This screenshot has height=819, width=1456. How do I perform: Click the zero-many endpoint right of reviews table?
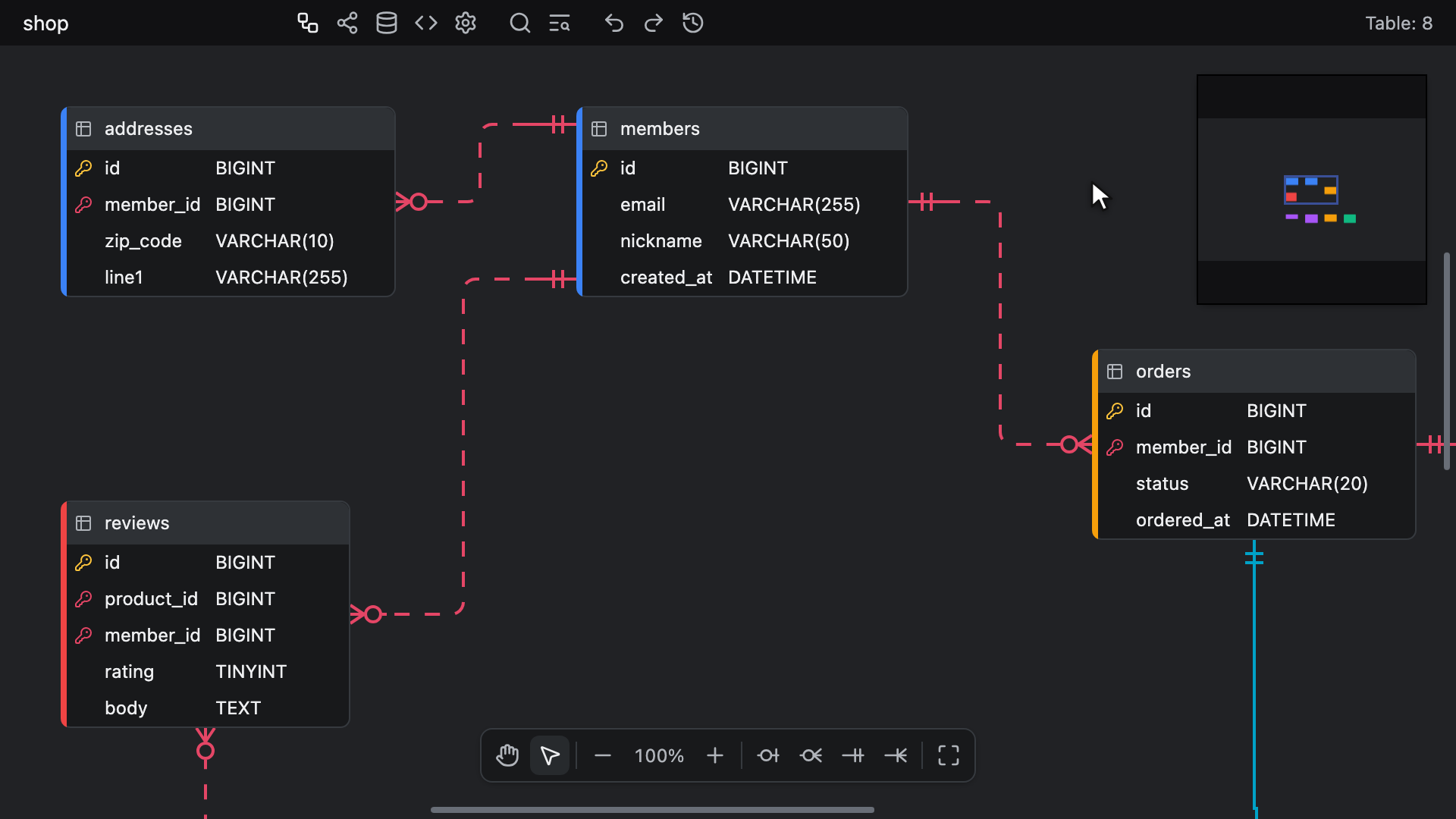coord(367,614)
